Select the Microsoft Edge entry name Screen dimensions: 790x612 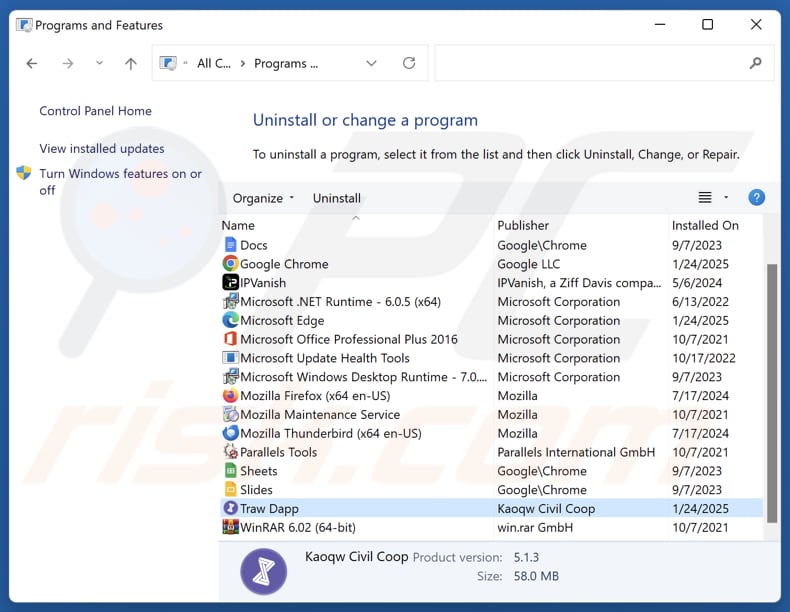click(x=282, y=320)
